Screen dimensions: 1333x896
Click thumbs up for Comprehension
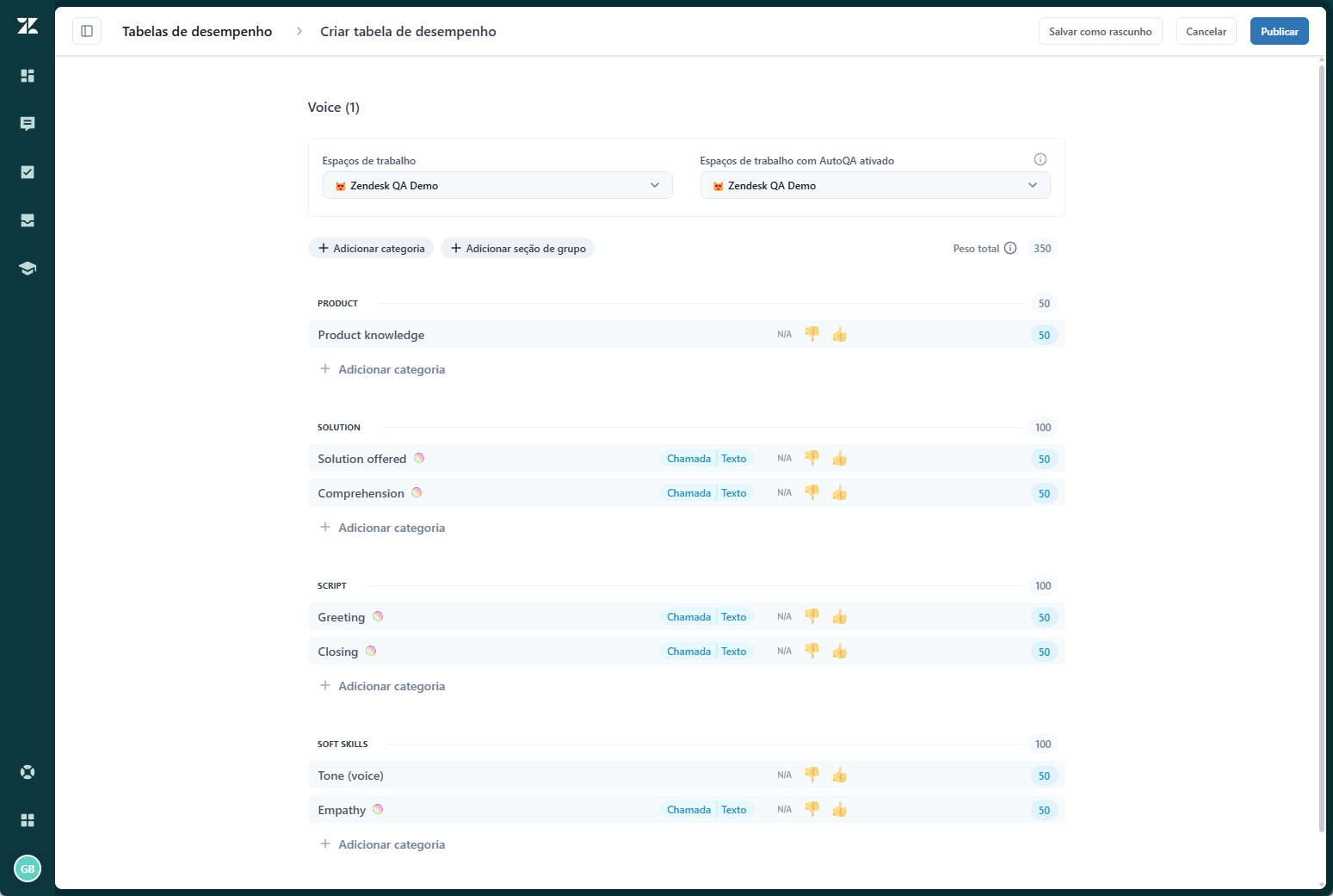[840, 492]
